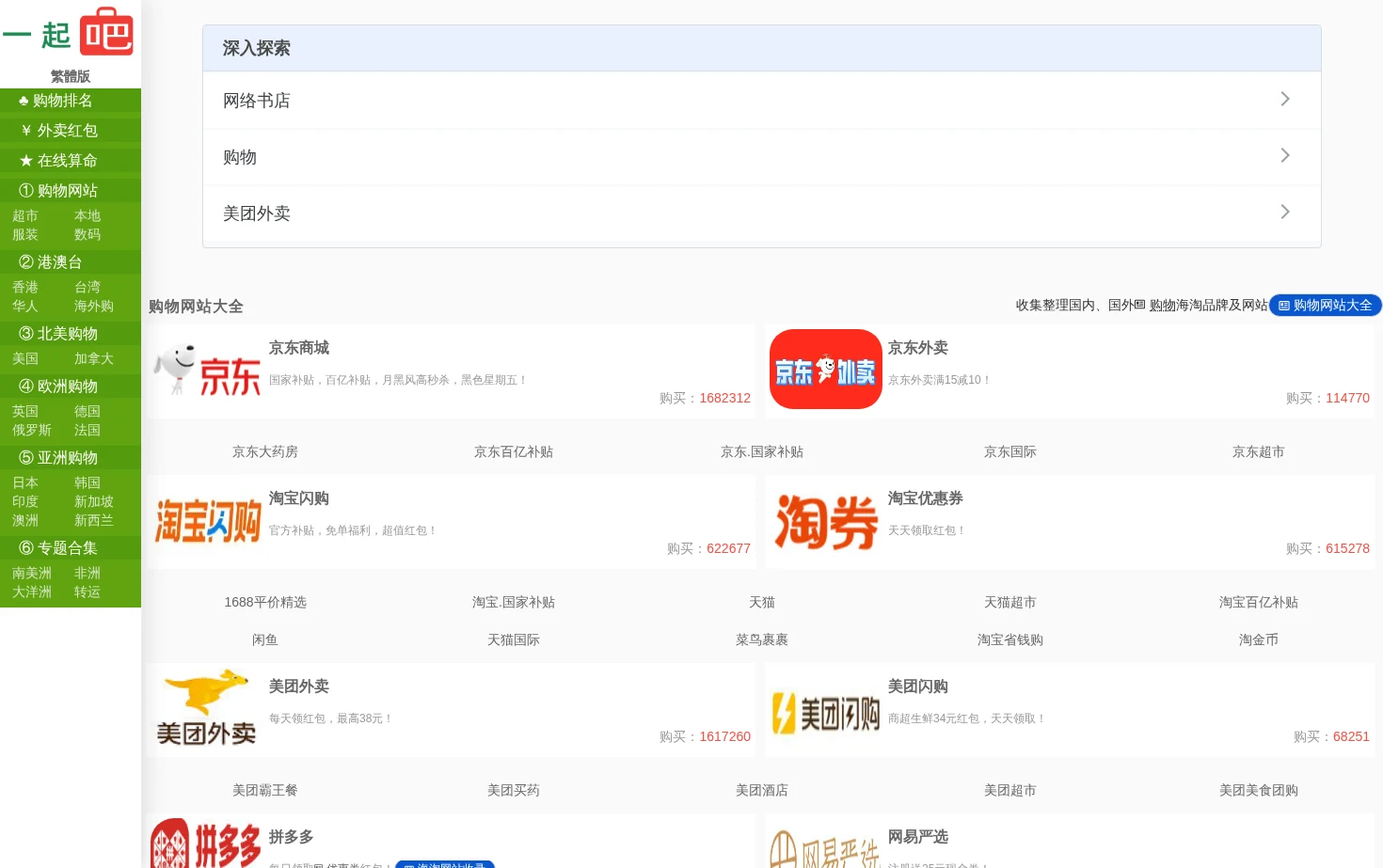Screen dimensions: 1383x868
Task: Open 天猫超市 link
Action: (x=1010, y=603)
